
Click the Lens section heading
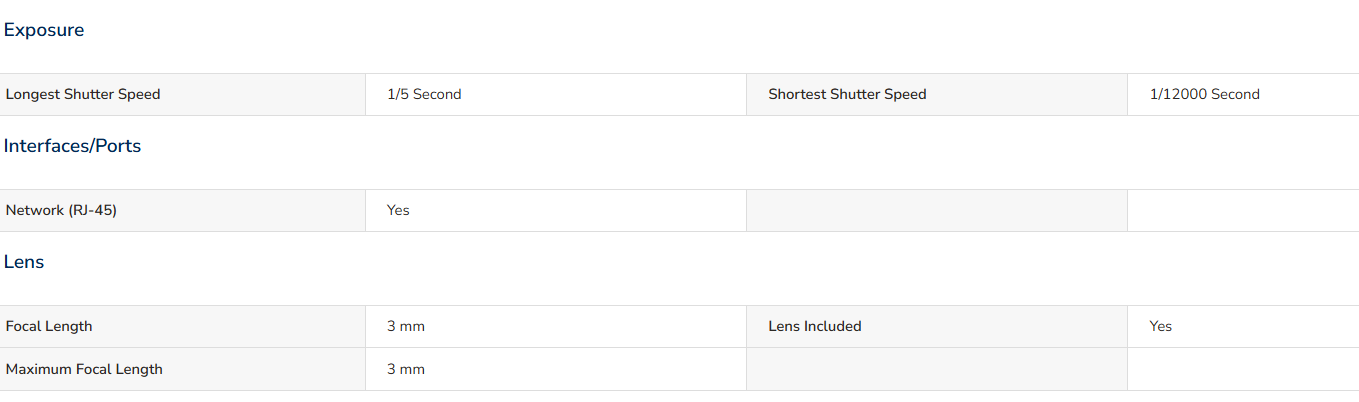click(x=24, y=262)
